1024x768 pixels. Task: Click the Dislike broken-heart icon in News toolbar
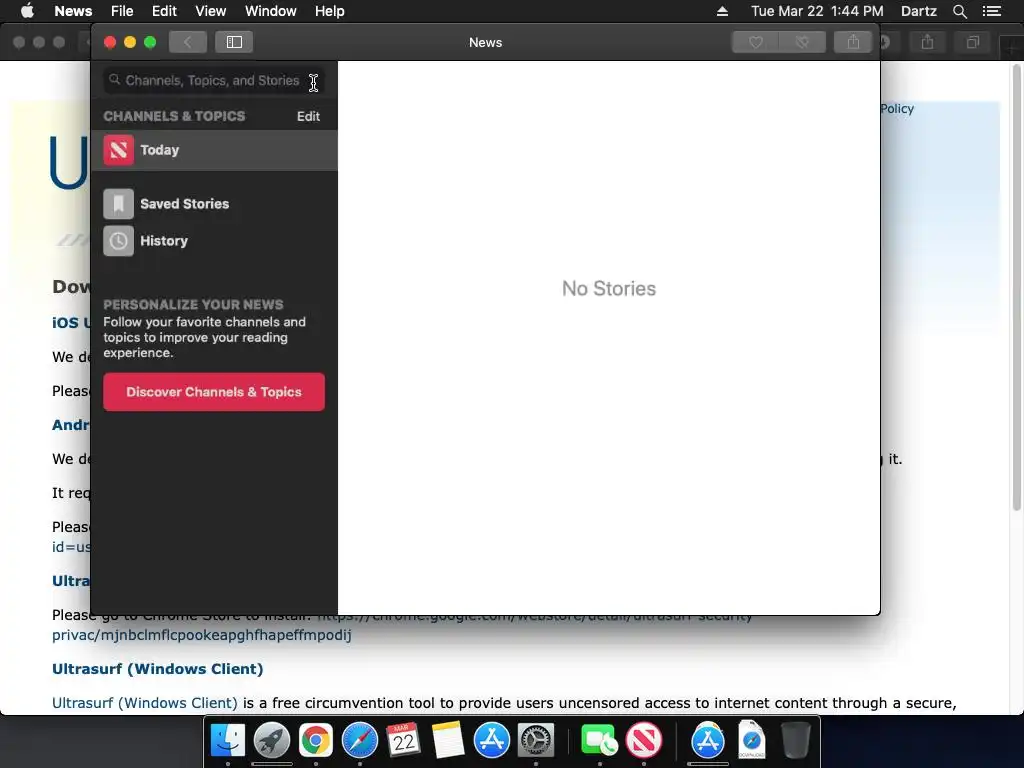[803, 42]
